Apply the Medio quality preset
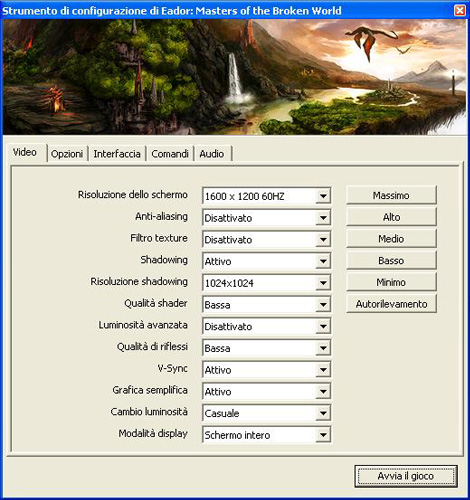Viewport: 470px width, 500px height. [x=391, y=238]
